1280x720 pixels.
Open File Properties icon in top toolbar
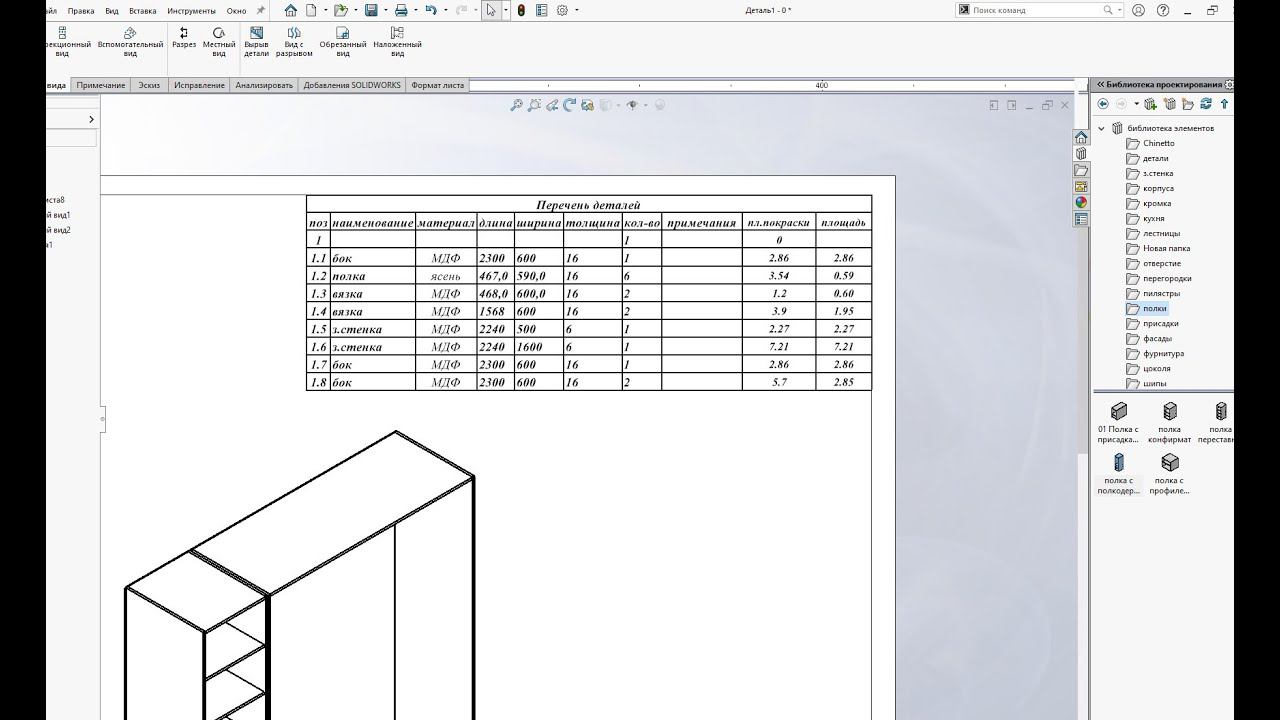point(541,10)
